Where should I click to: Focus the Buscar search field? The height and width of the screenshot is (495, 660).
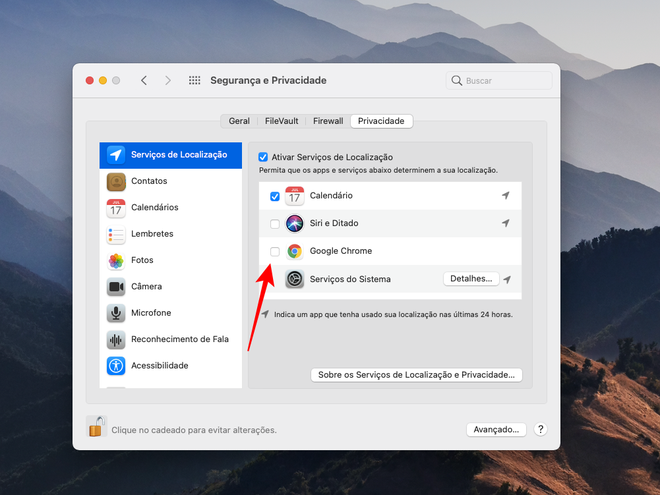[499, 80]
